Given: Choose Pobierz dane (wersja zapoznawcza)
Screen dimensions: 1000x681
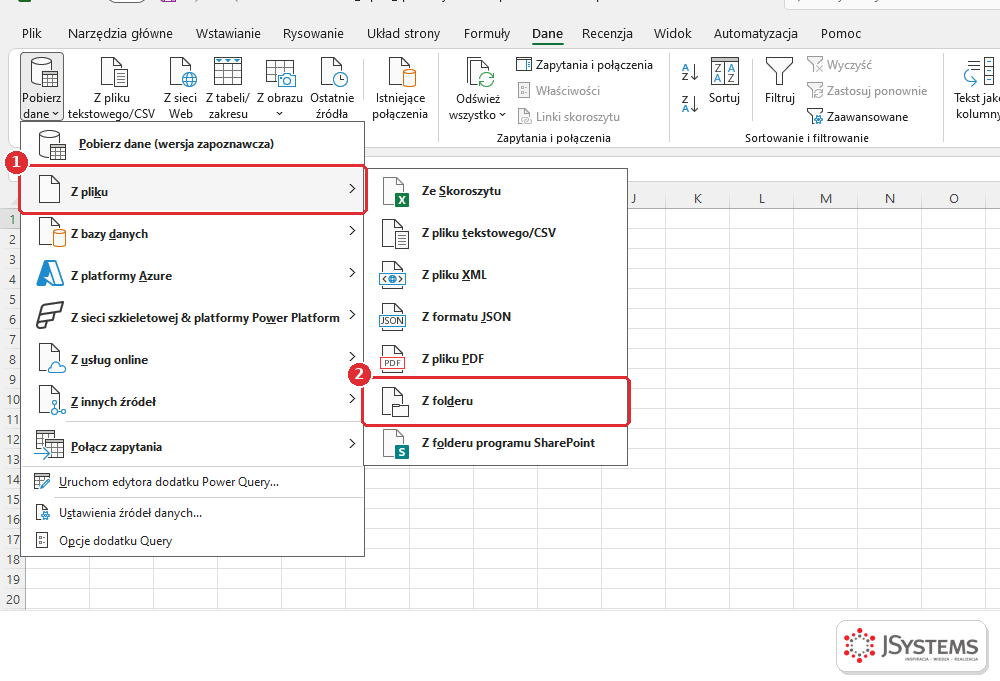Looking at the screenshot, I should (193, 144).
